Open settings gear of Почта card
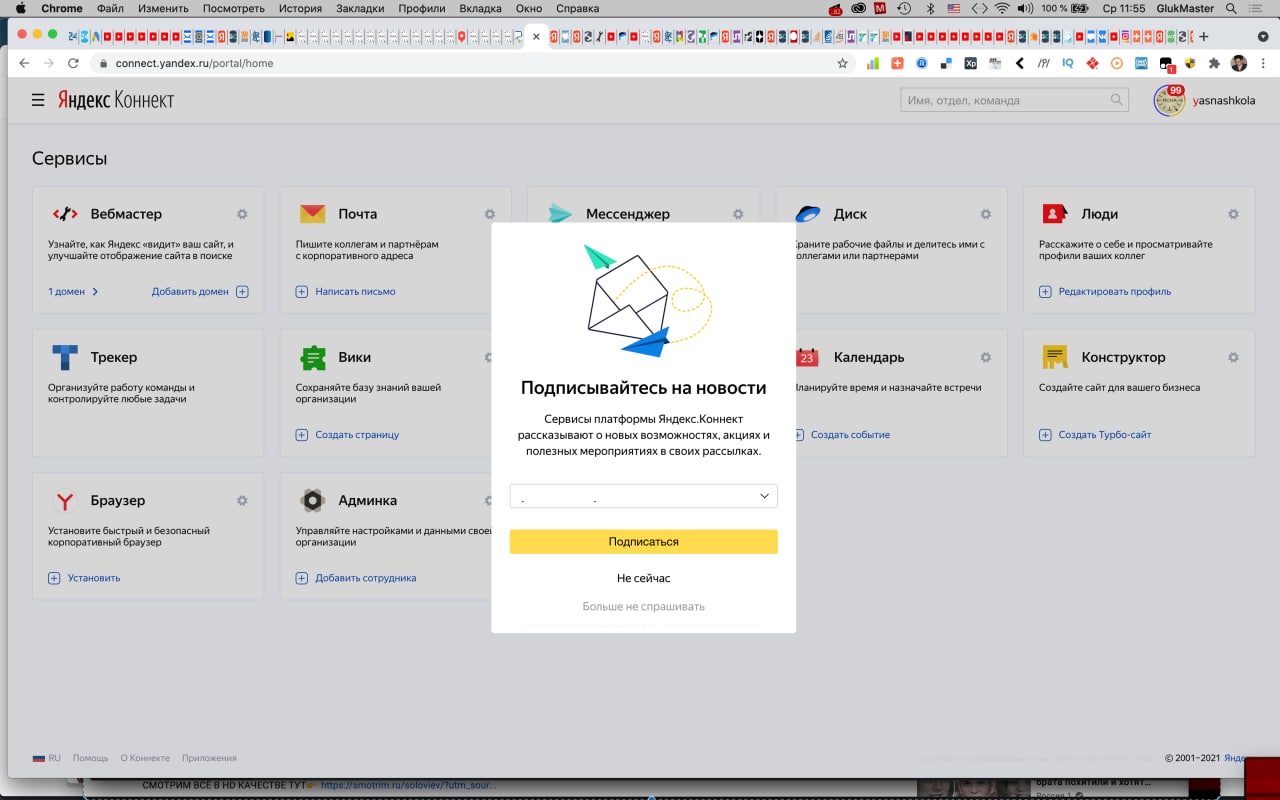Image resolution: width=1280 pixels, height=800 pixels. [490, 214]
